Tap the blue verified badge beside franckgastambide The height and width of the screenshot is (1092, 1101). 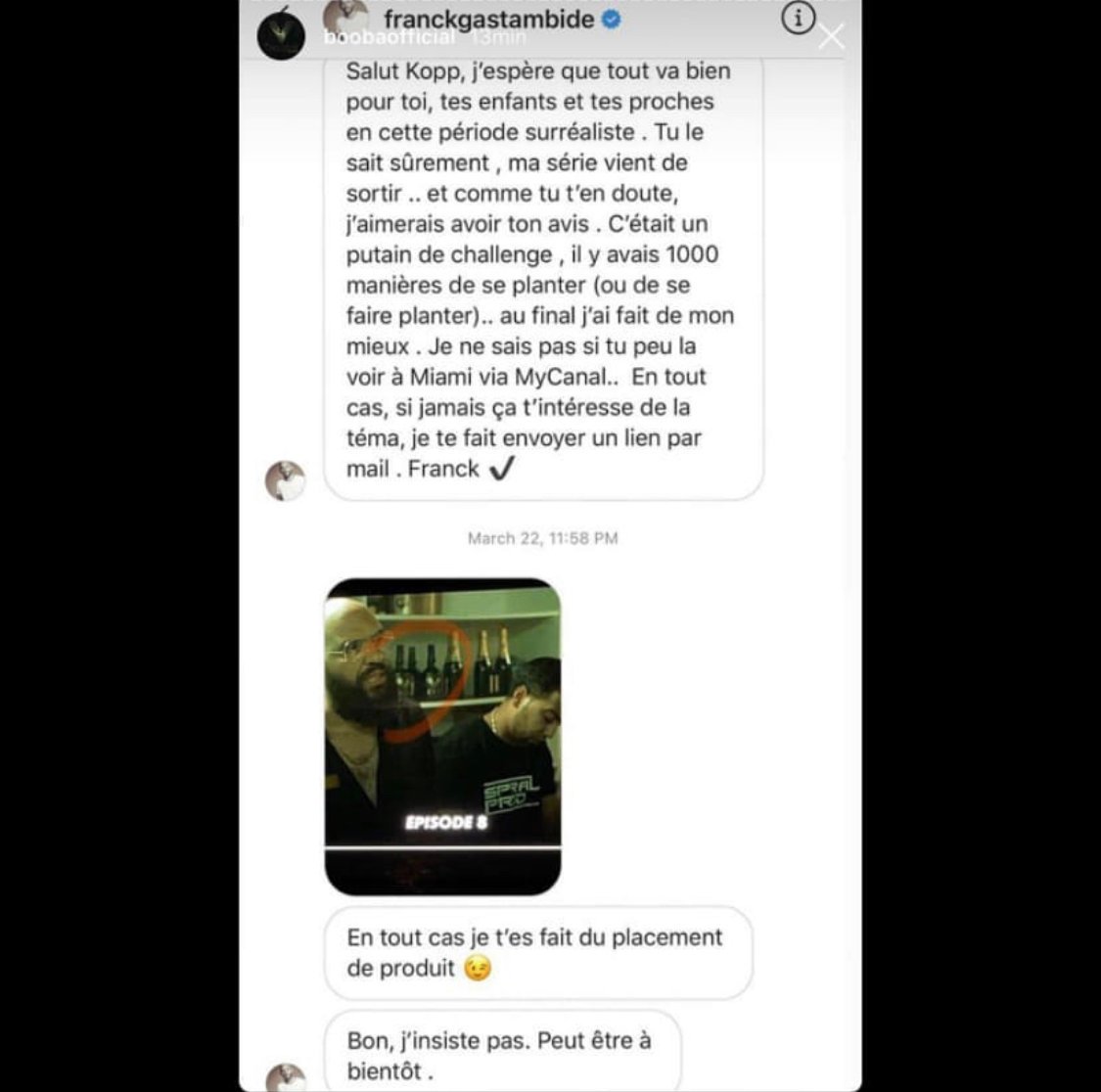(x=612, y=20)
